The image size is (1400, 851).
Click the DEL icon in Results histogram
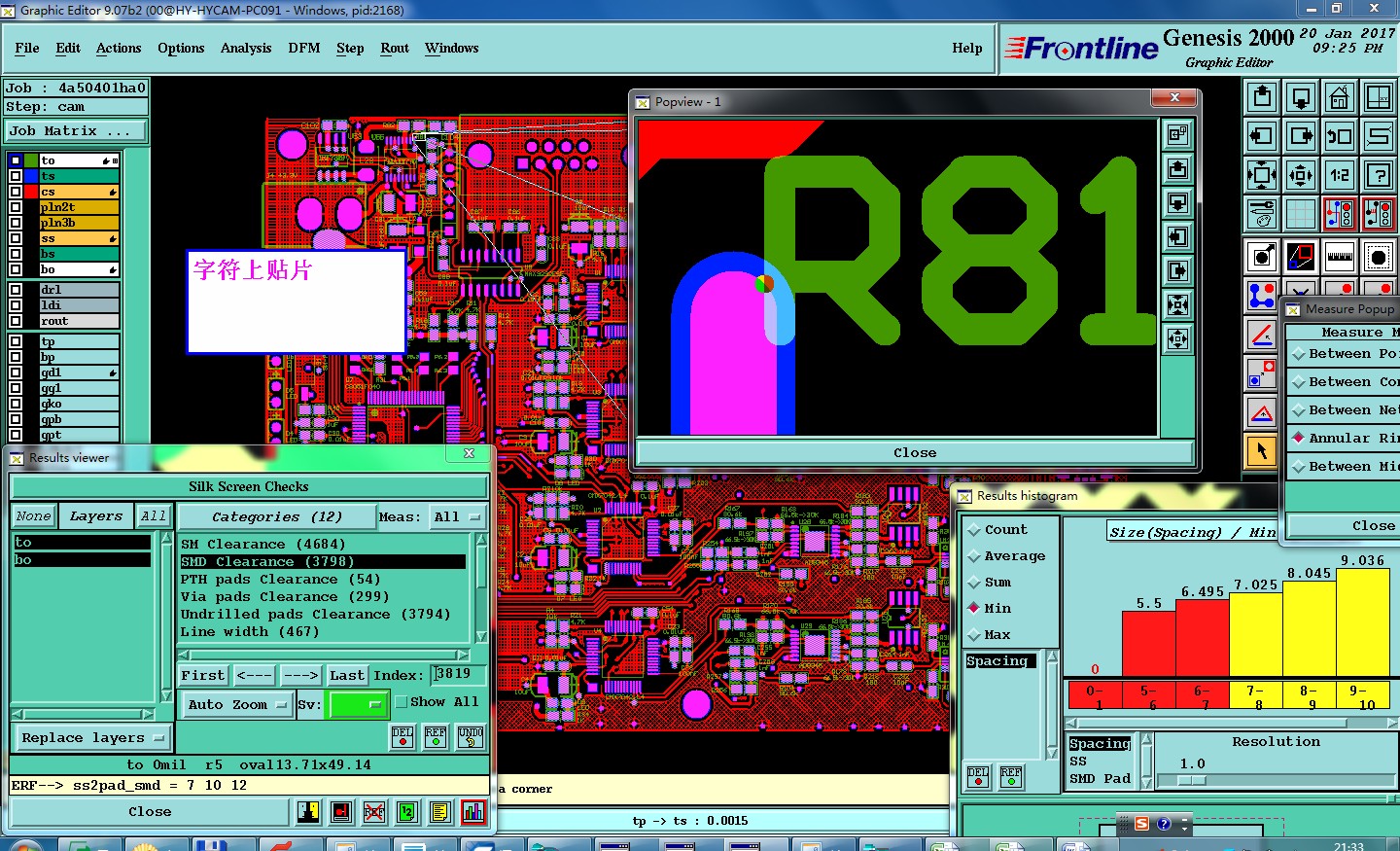(978, 776)
